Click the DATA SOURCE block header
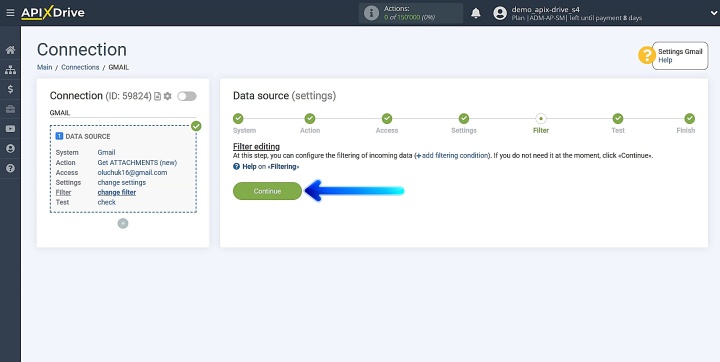 (83, 136)
